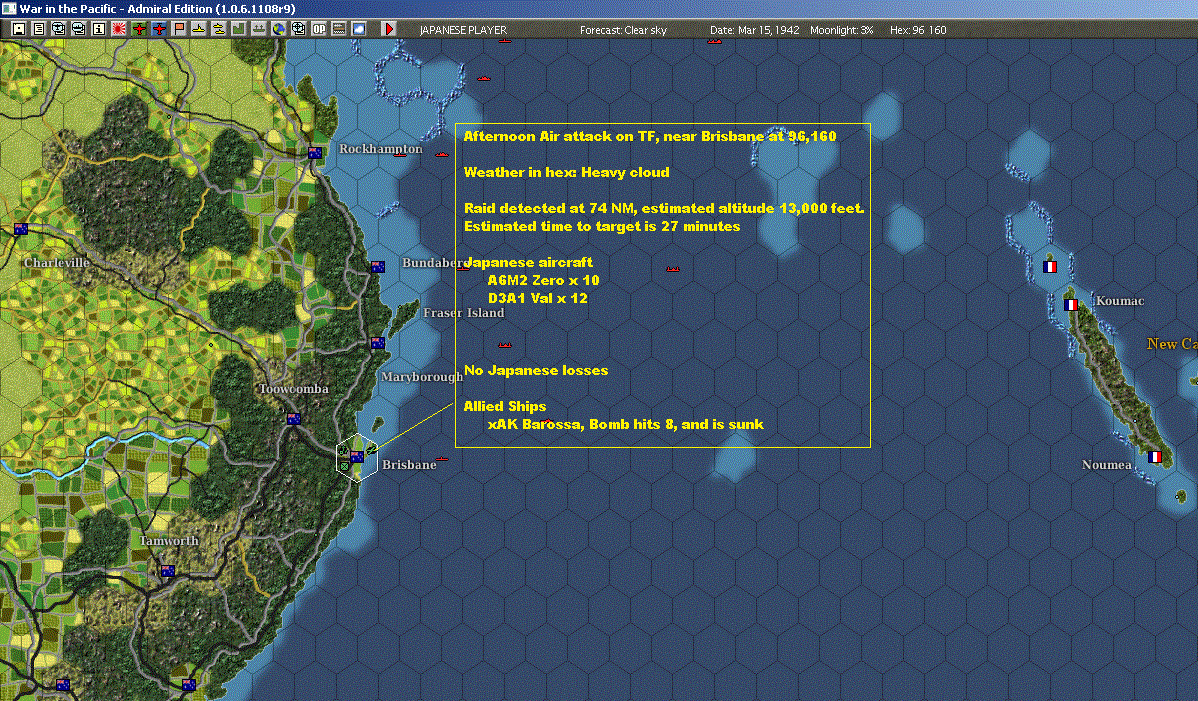Select the French flag north of Koumac
The height and width of the screenshot is (701, 1198).
(1050, 267)
